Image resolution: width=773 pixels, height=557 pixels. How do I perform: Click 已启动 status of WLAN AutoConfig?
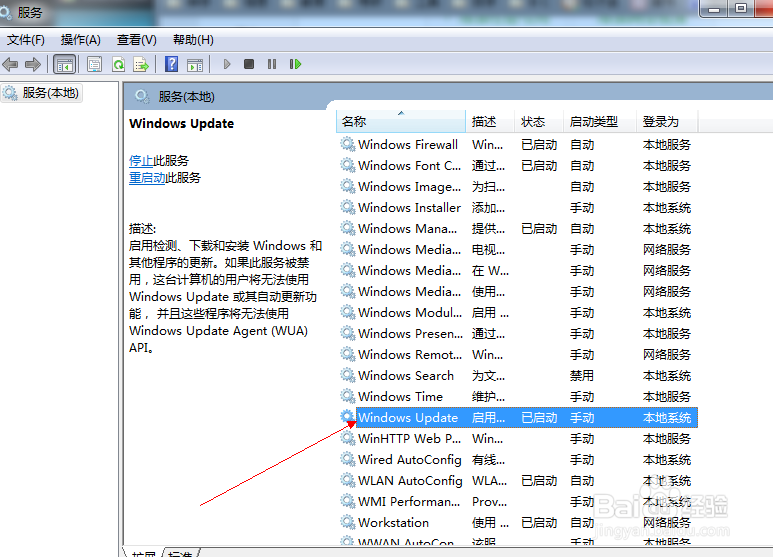point(539,481)
